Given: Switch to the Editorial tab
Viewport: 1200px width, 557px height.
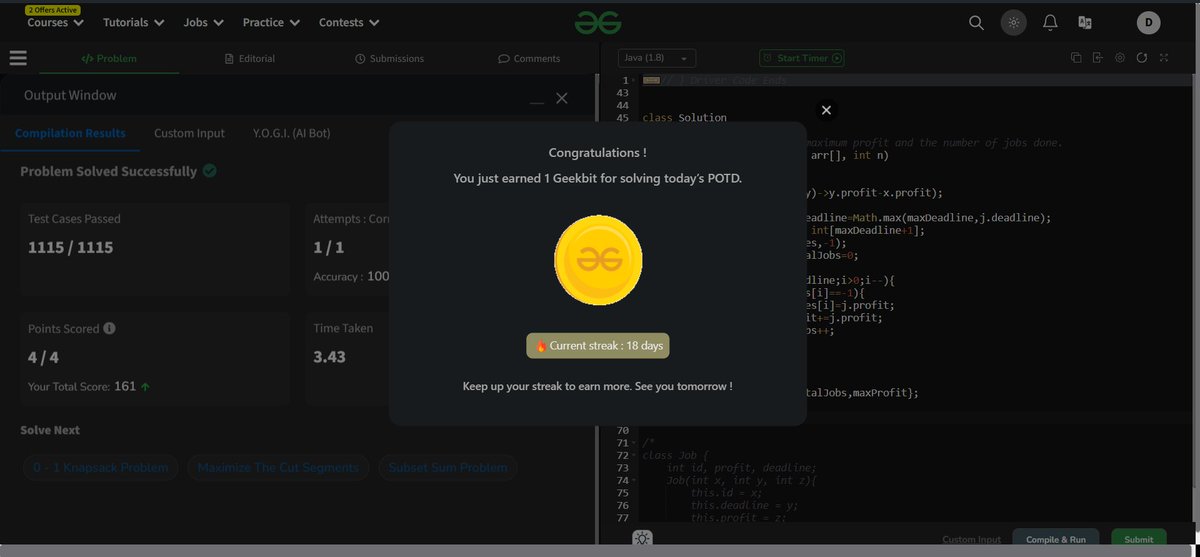Looking at the screenshot, I should [250, 58].
